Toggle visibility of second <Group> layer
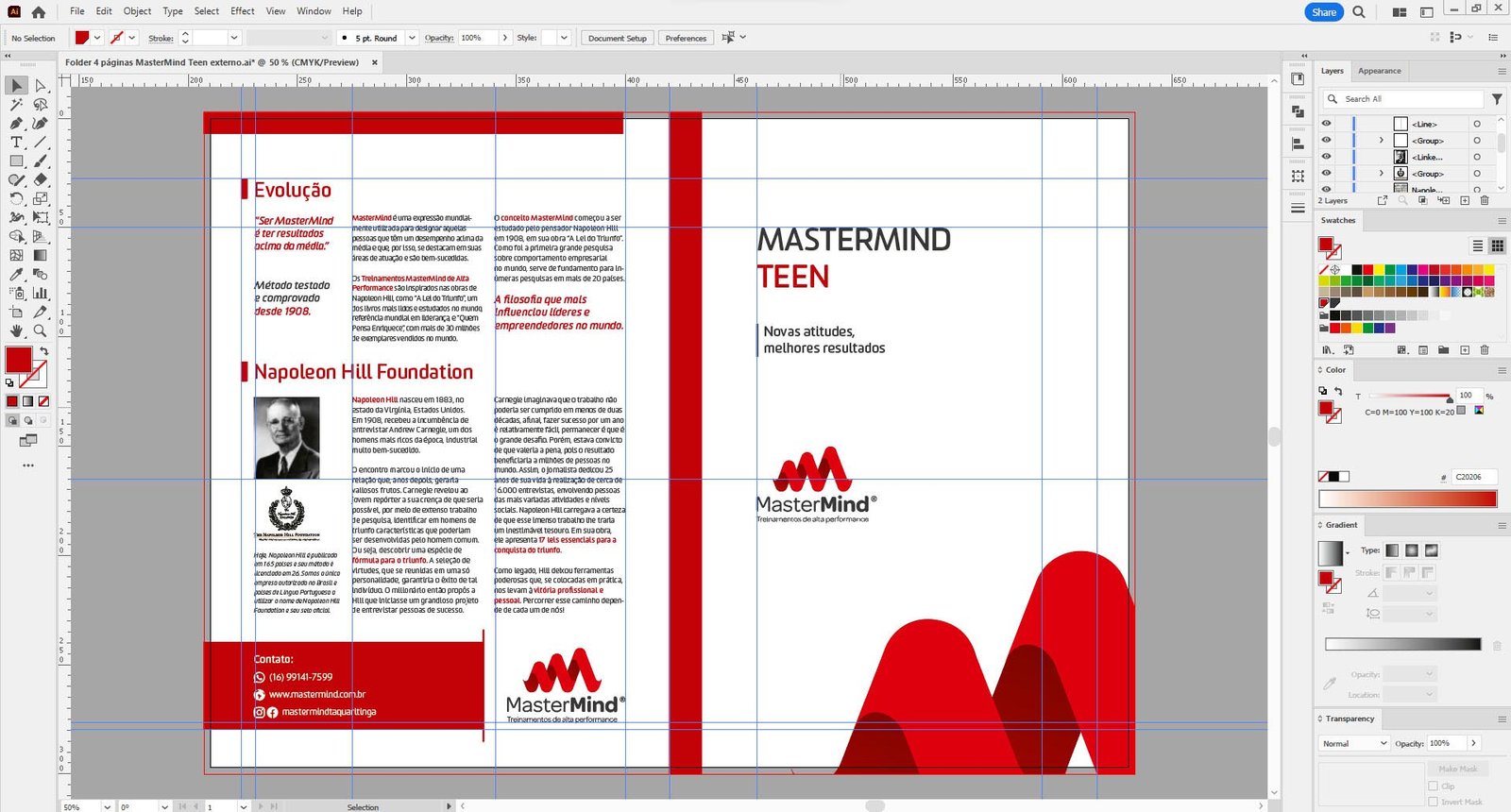Screen dimensions: 1511x812 click(1326, 173)
